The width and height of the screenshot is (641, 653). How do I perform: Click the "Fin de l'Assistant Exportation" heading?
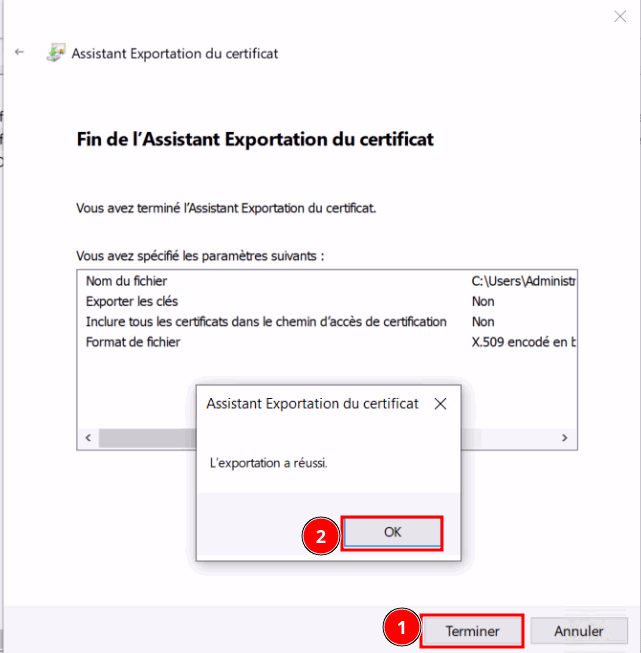[x=255, y=140]
